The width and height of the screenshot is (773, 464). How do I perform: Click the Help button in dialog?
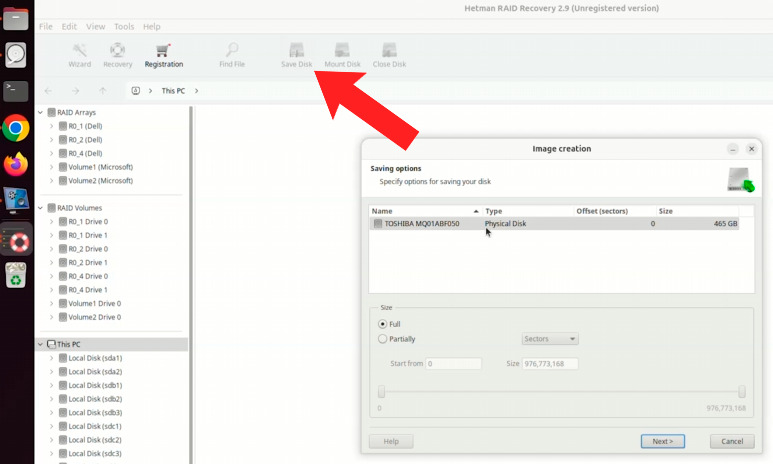click(391, 441)
